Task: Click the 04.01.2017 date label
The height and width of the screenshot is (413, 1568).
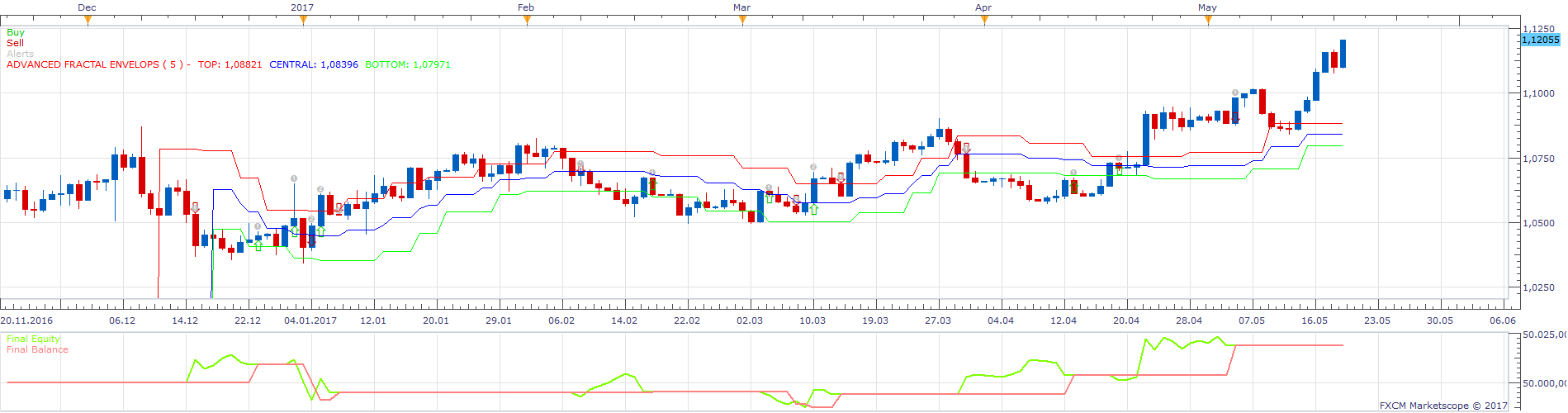Action: point(310,320)
